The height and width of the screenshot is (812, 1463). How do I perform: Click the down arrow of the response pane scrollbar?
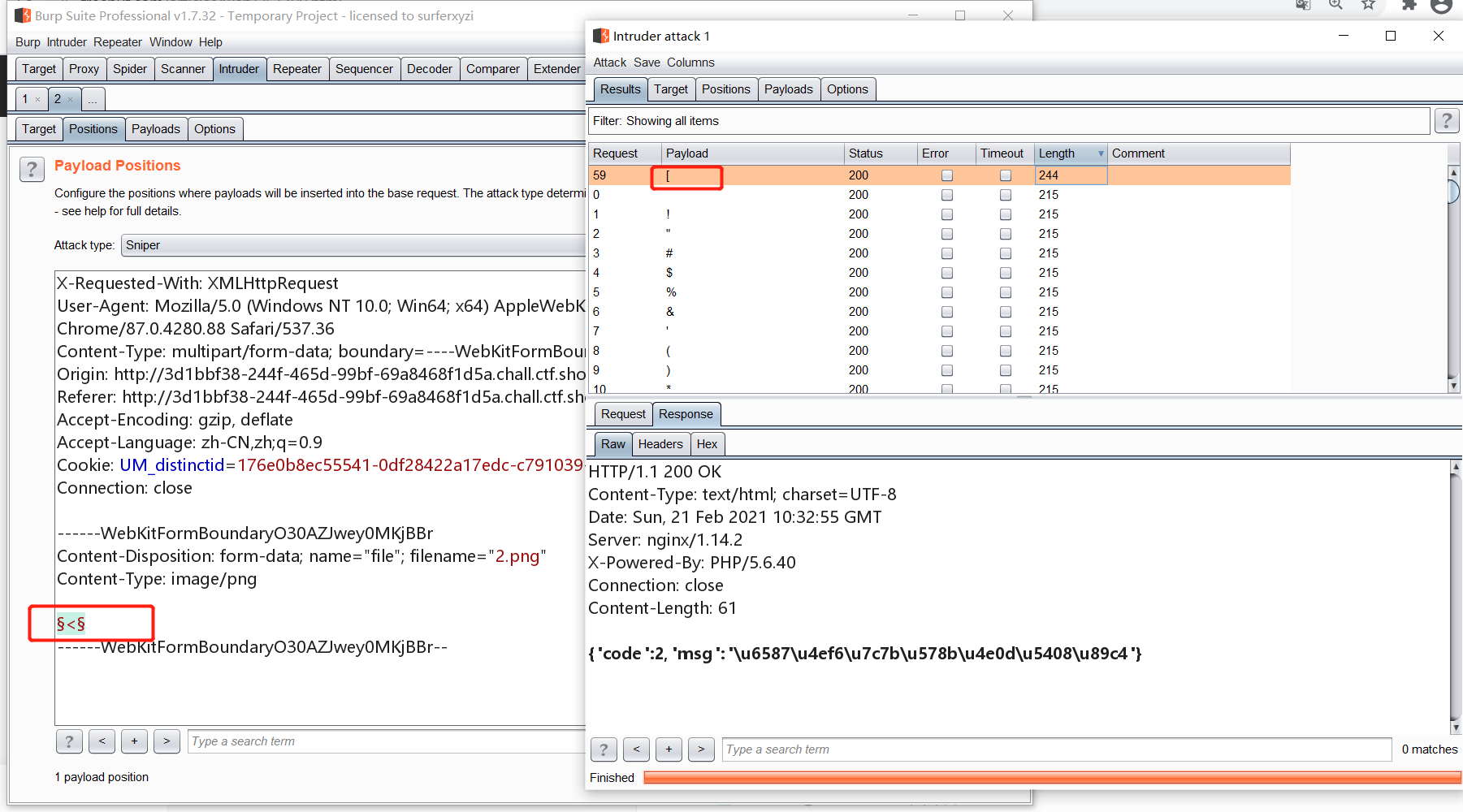pyautogui.click(x=1456, y=728)
